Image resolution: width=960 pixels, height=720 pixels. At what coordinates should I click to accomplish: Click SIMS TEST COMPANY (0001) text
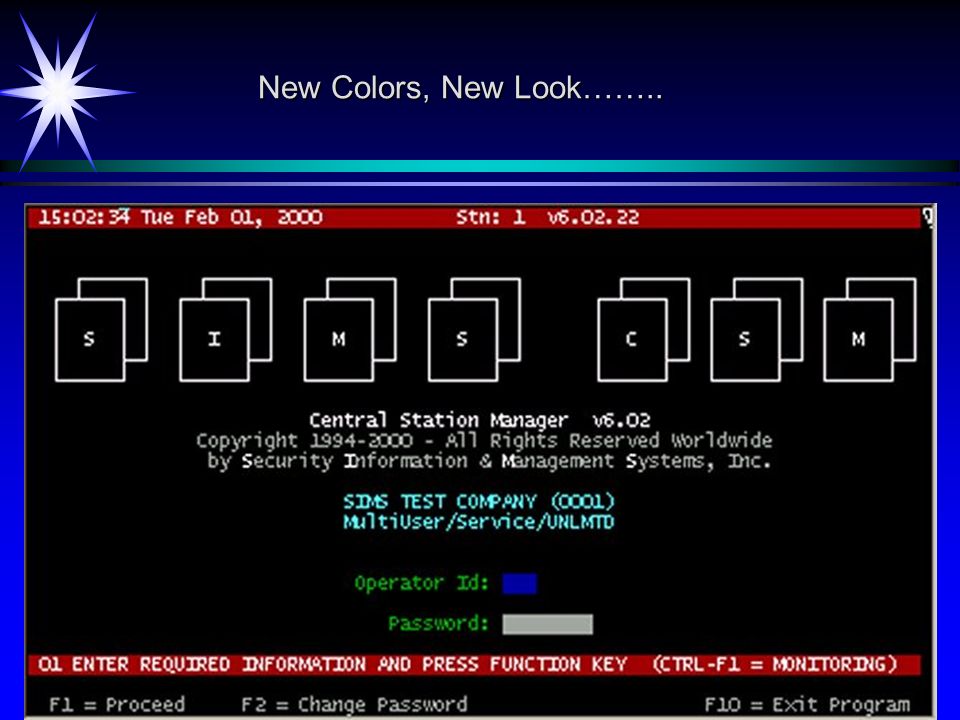[478, 501]
